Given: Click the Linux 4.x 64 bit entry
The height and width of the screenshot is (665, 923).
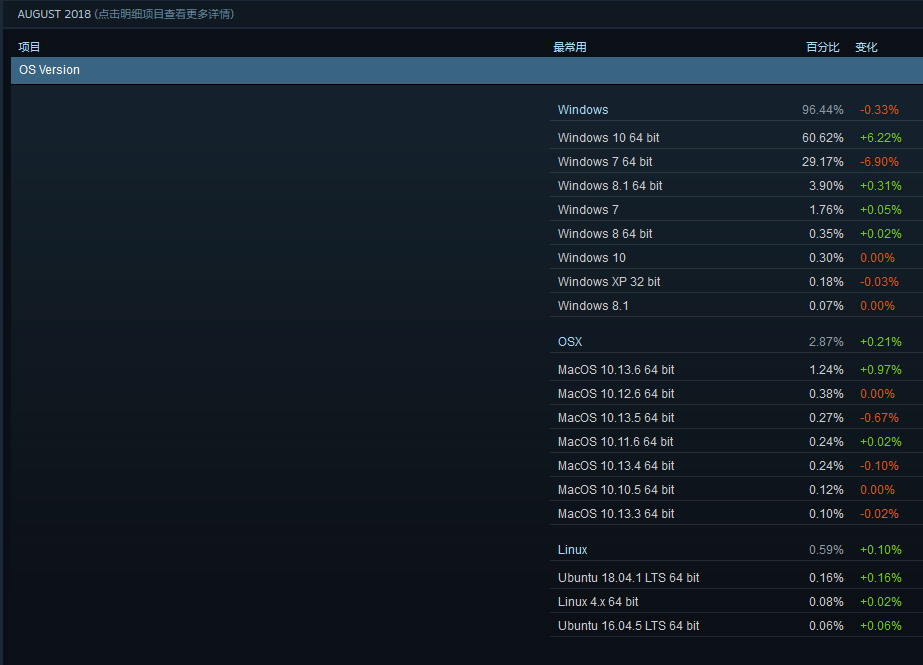Looking at the screenshot, I should coord(598,602).
